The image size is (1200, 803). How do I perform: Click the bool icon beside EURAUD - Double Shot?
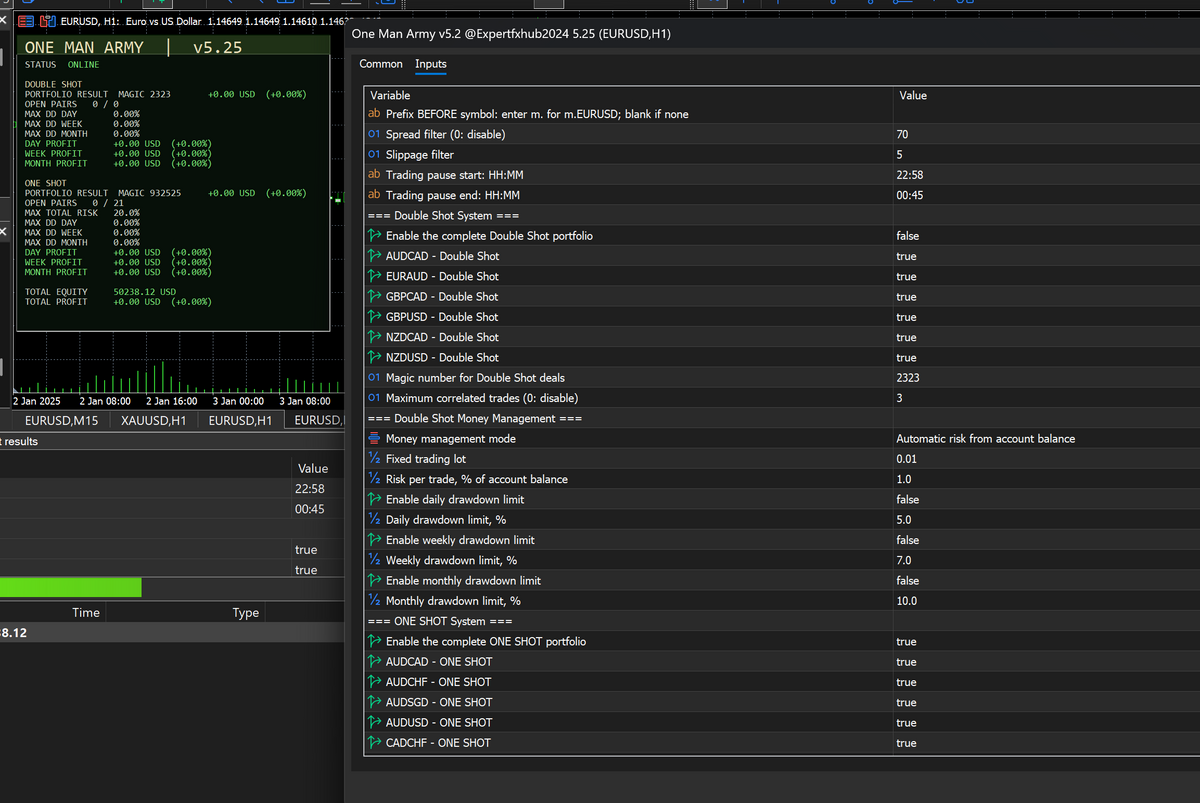[375, 276]
